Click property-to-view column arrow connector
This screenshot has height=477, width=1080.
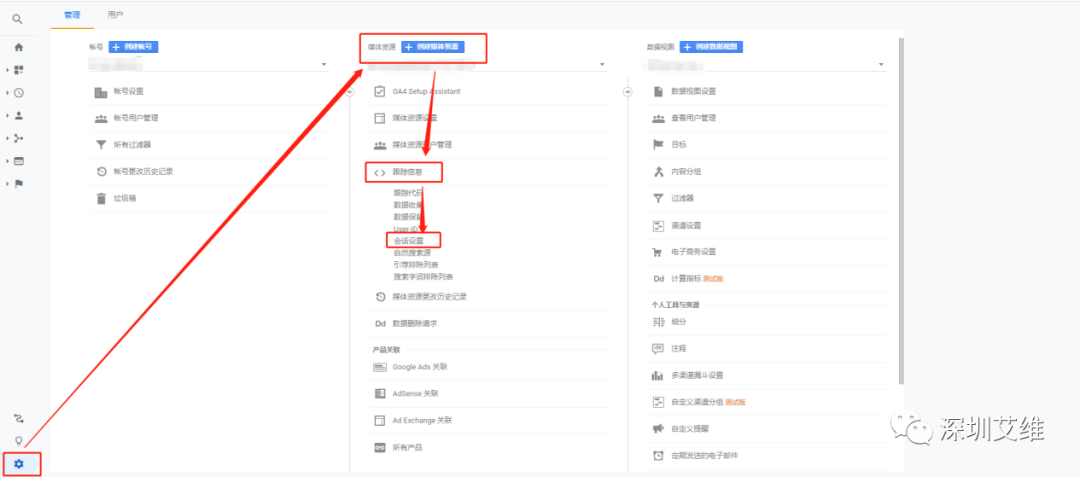(627, 92)
